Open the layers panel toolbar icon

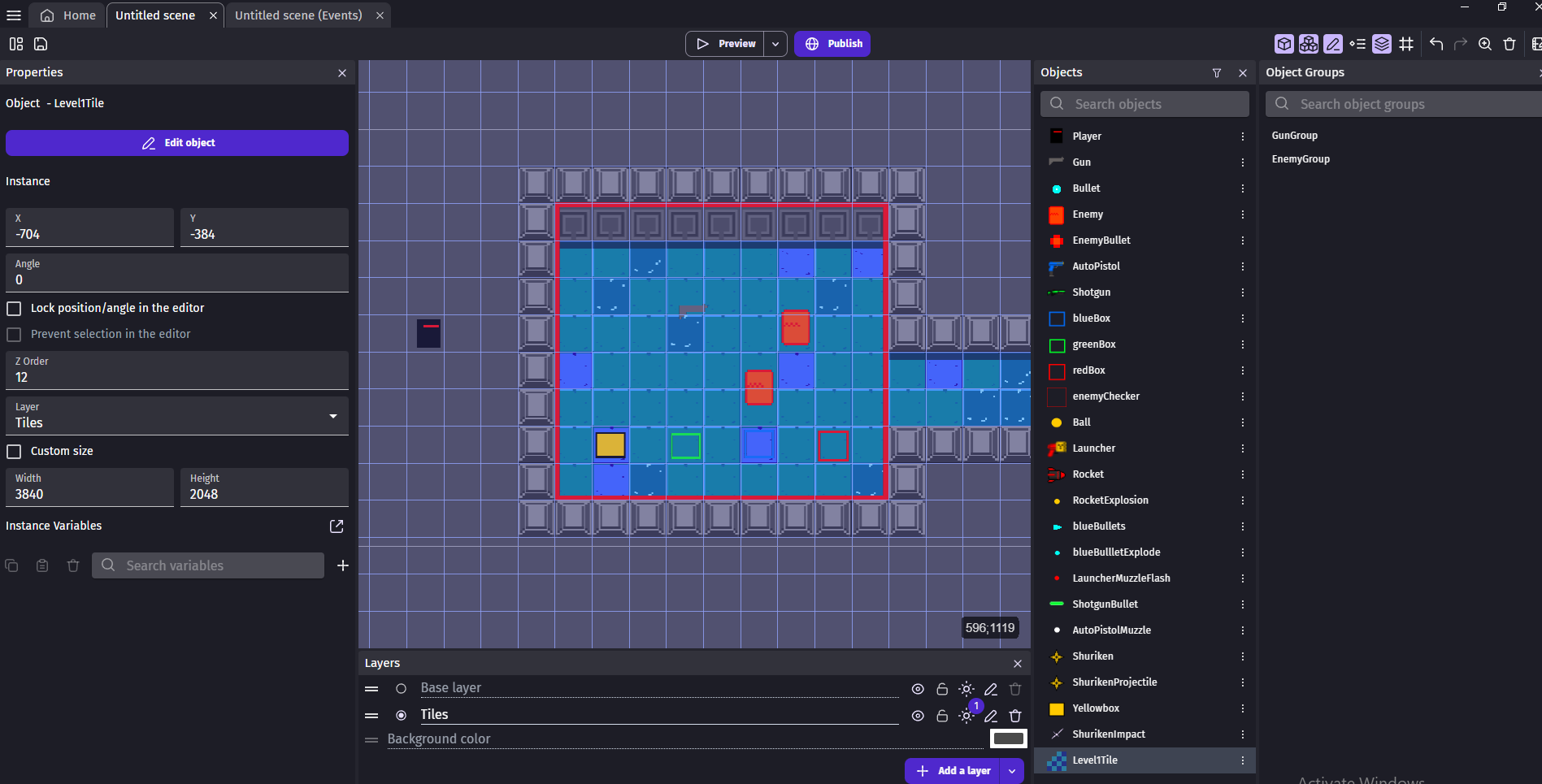(x=1382, y=44)
